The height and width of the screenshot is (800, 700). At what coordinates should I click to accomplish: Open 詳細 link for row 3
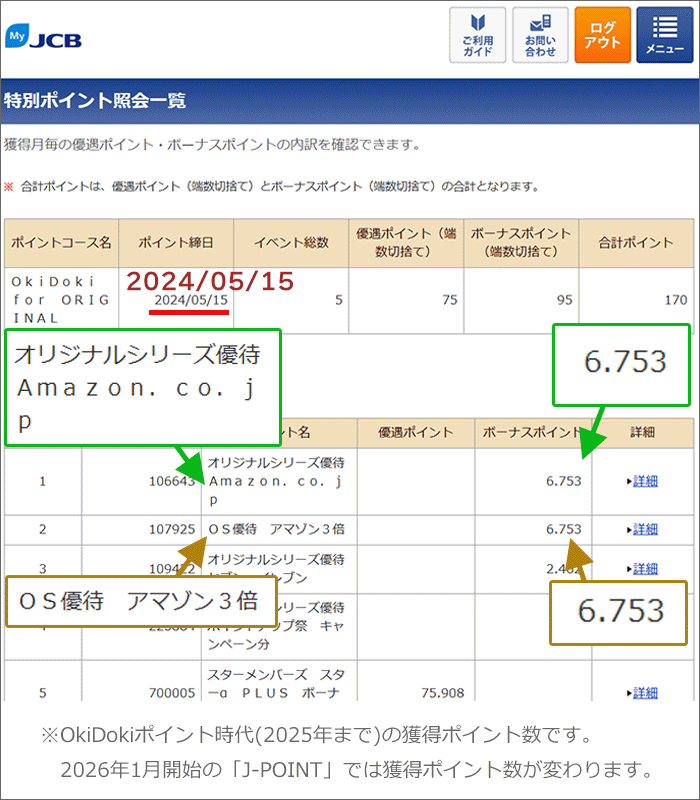coord(645,569)
